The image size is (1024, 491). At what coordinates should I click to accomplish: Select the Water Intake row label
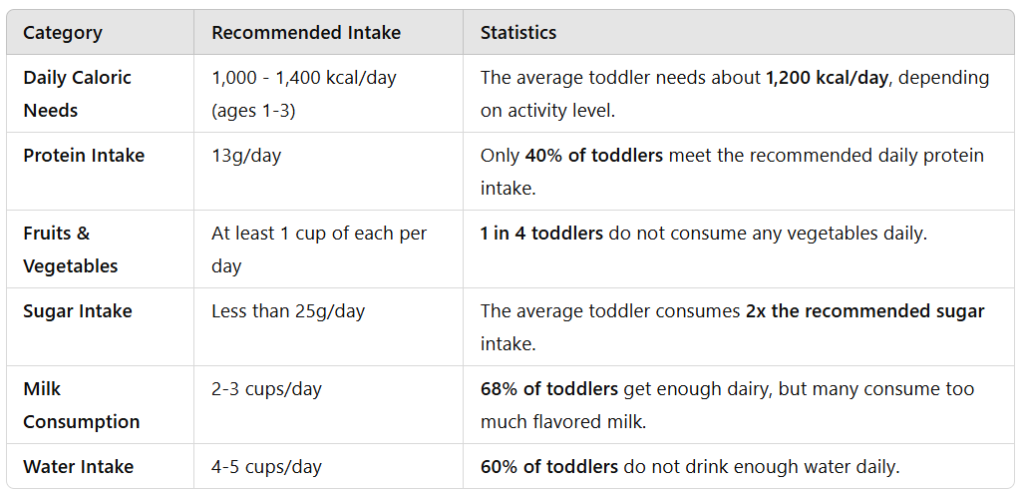pos(78,467)
